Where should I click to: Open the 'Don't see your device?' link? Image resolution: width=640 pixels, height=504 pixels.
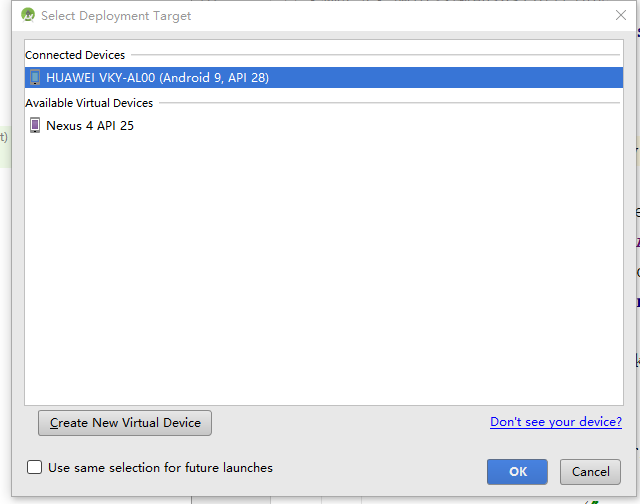tap(556, 422)
